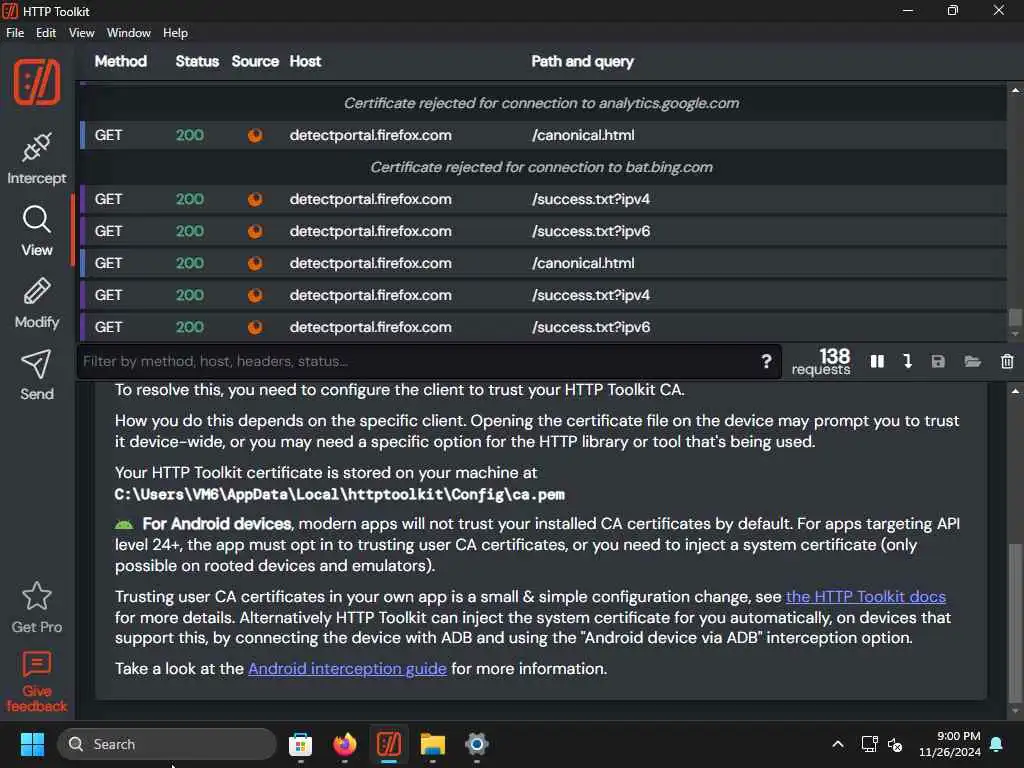Open the Edit menu
This screenshot has height=768, width=1024.
point(46,33)
